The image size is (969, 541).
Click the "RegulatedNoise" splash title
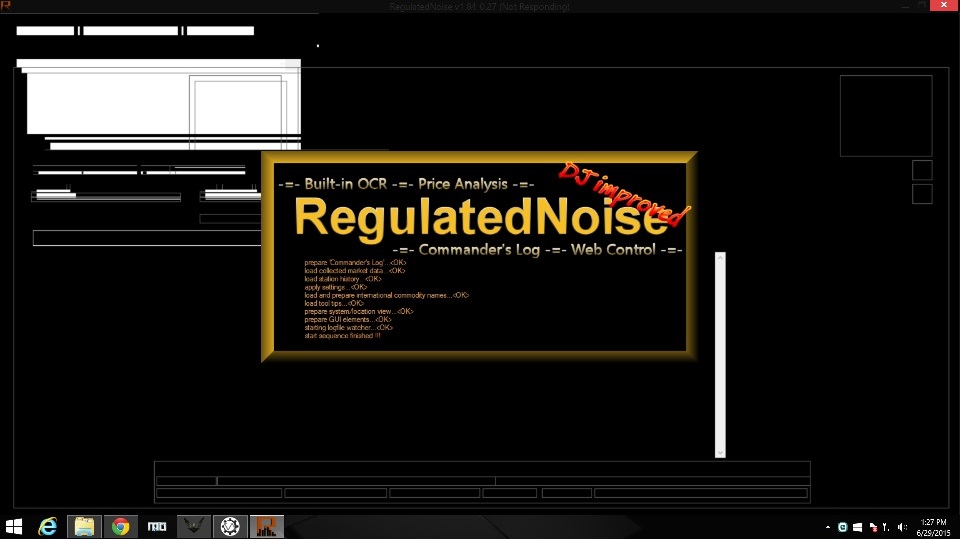[481, 218]
